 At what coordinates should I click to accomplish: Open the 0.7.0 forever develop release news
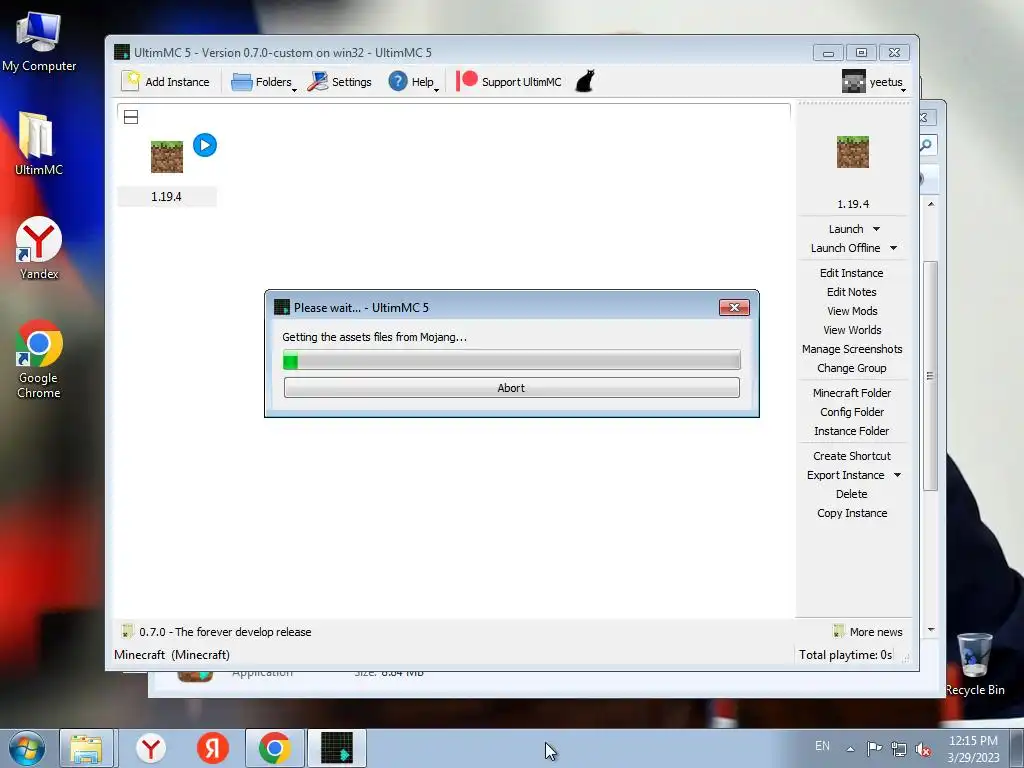coord(225,632)
